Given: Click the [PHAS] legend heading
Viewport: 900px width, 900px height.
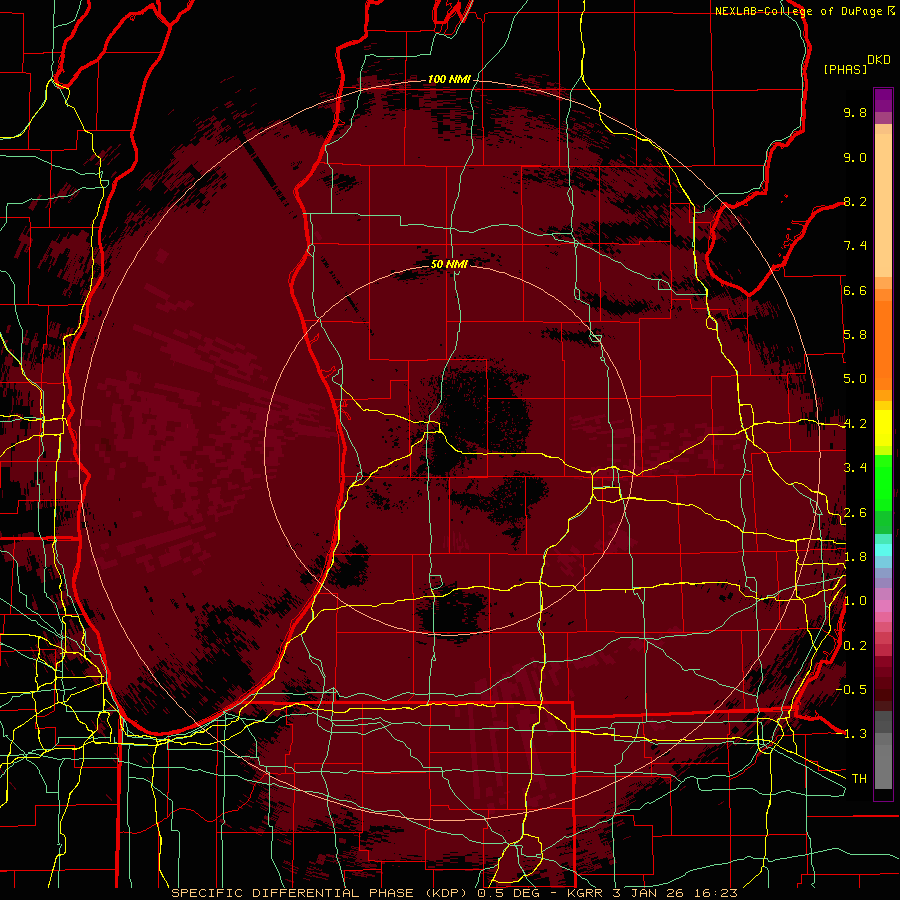Looking at the screenshot, I should coord(845,69).
